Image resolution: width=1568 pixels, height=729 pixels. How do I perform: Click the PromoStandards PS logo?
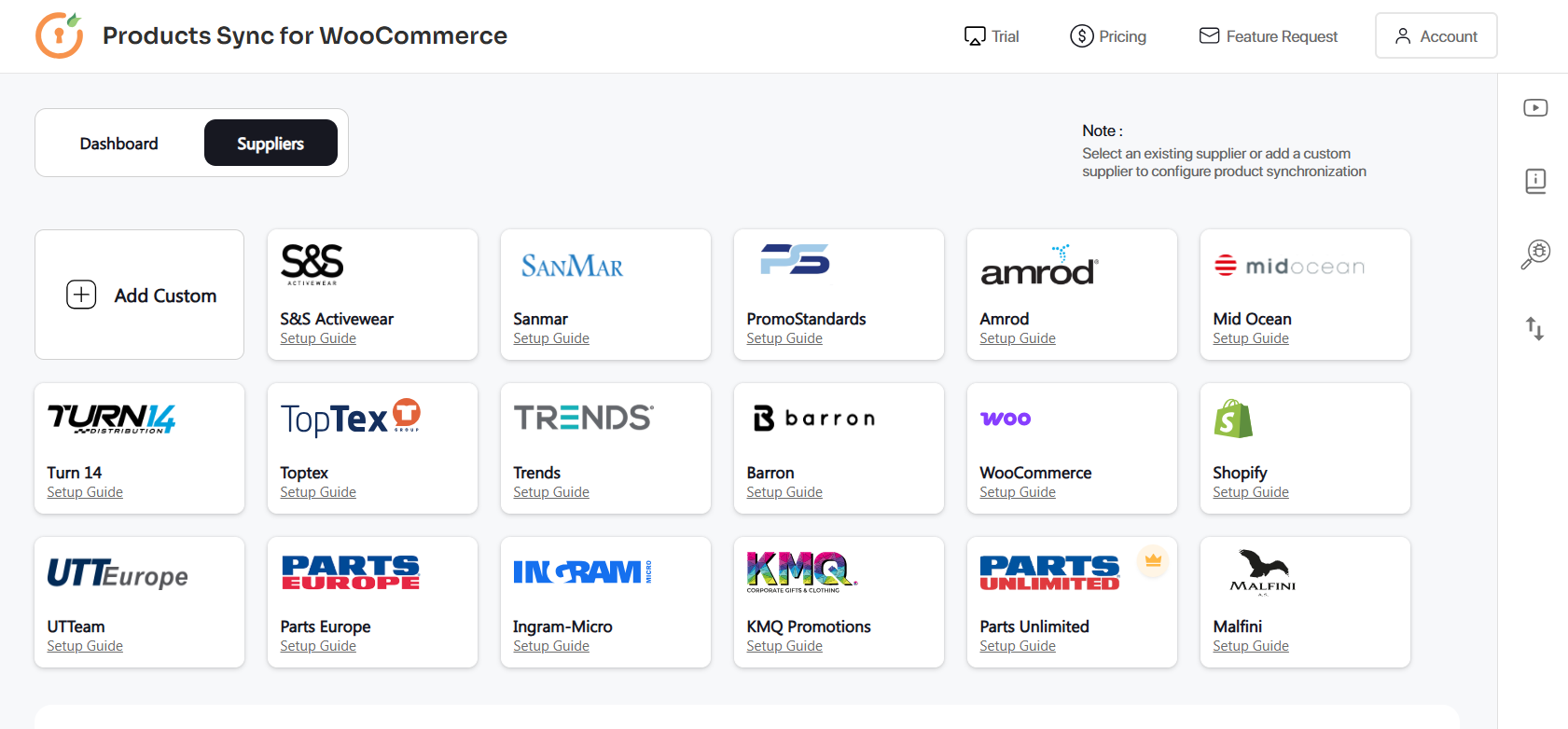[795, 259]
